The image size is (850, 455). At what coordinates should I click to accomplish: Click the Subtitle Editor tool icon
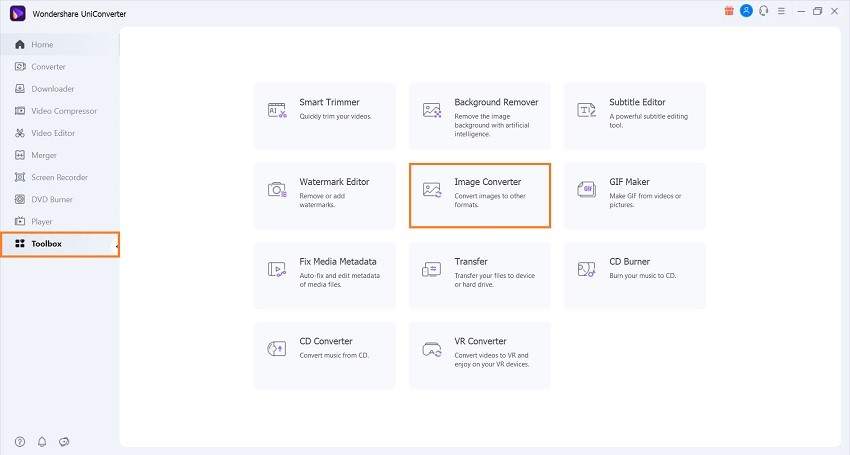pyautogui.click(x=587, y=110)
